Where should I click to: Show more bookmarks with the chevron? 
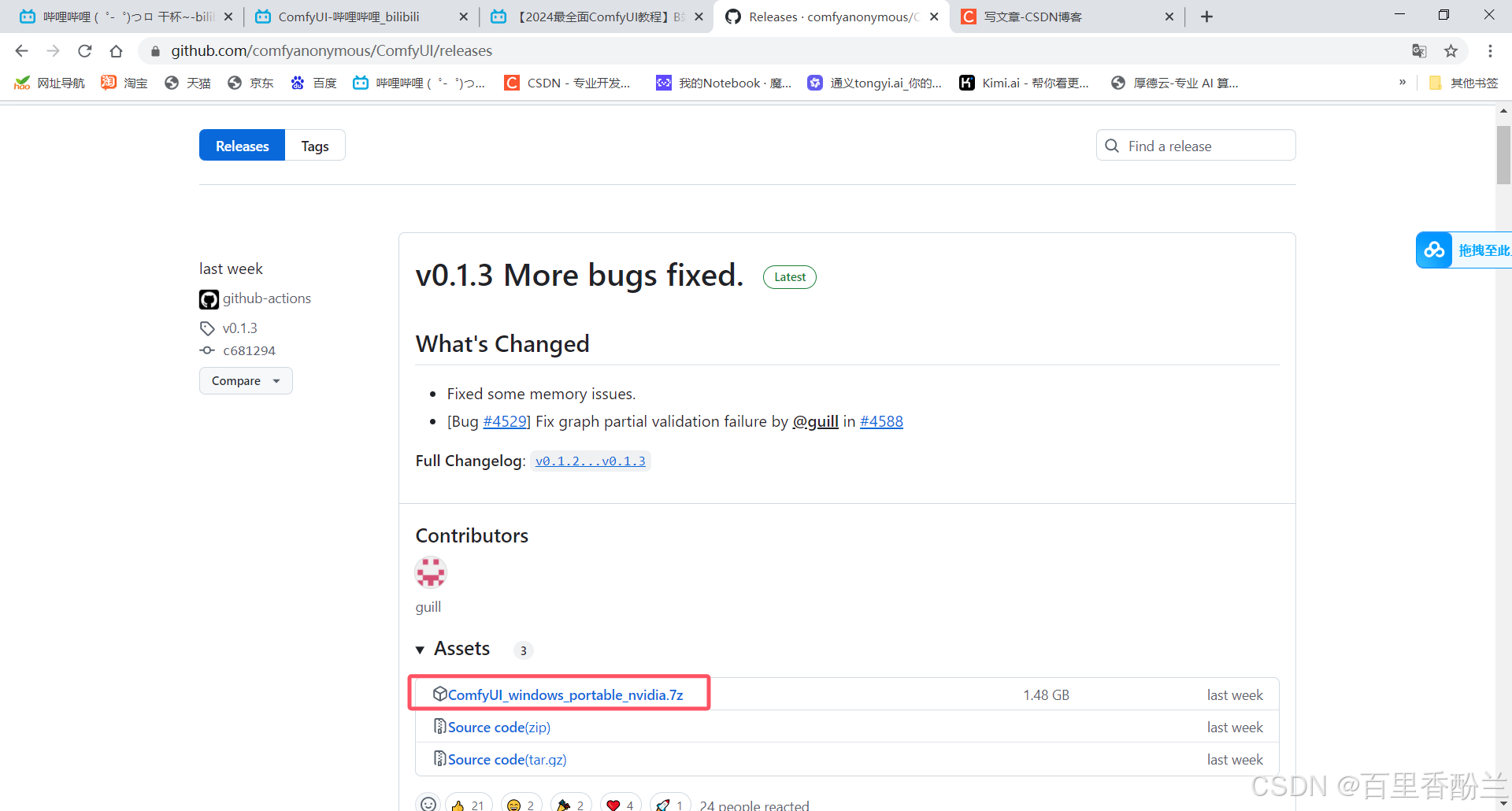[1403, 83]
